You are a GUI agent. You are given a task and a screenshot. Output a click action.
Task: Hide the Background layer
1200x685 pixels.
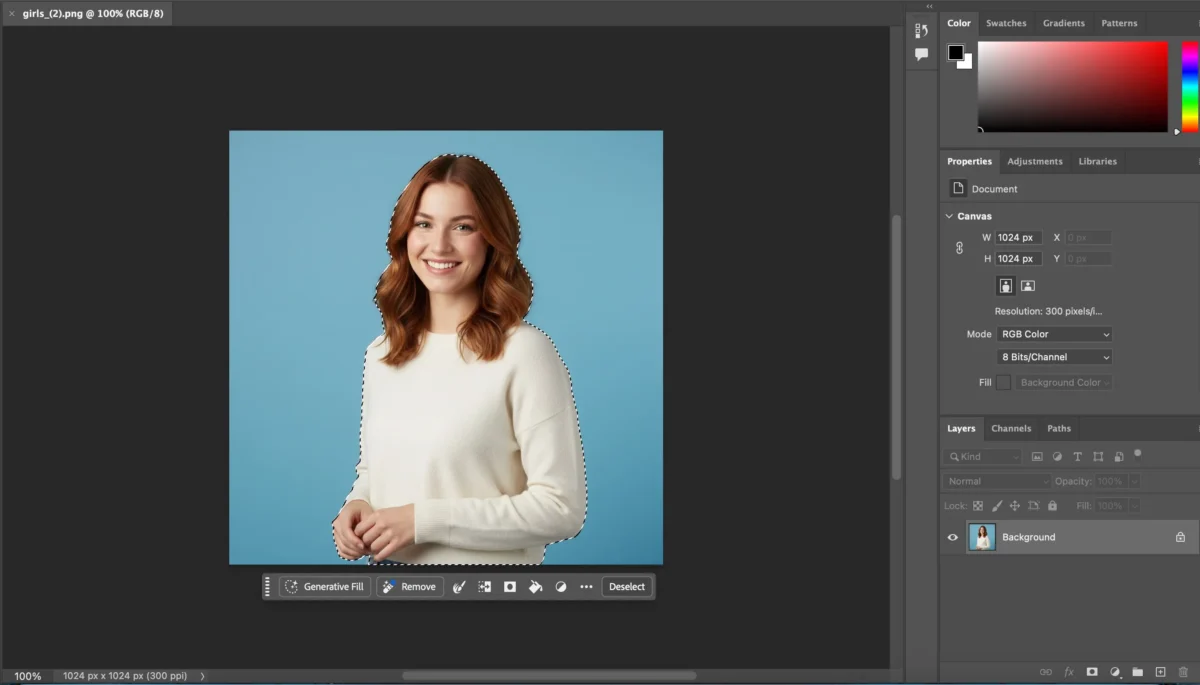[952, 537]
